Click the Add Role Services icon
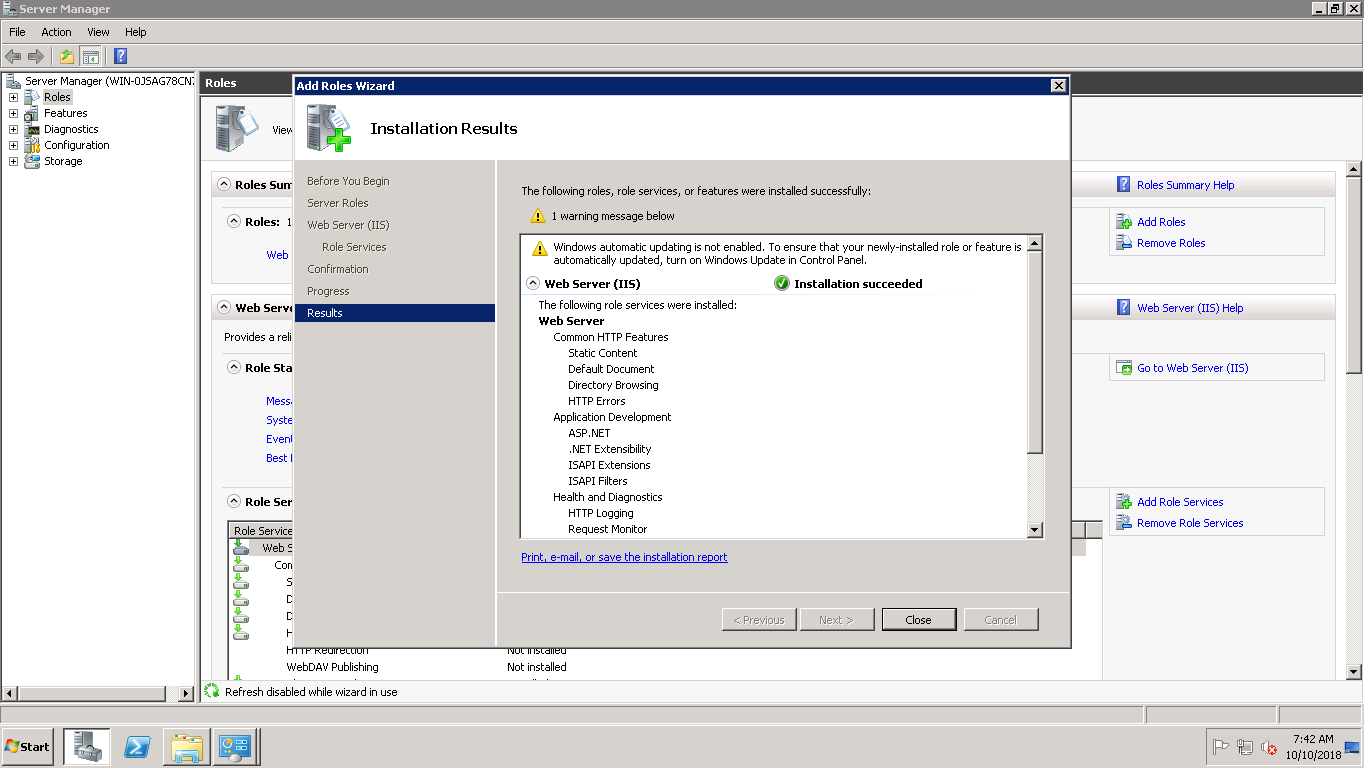The height and width of the screenshot is (768, 1364). 1124,502
